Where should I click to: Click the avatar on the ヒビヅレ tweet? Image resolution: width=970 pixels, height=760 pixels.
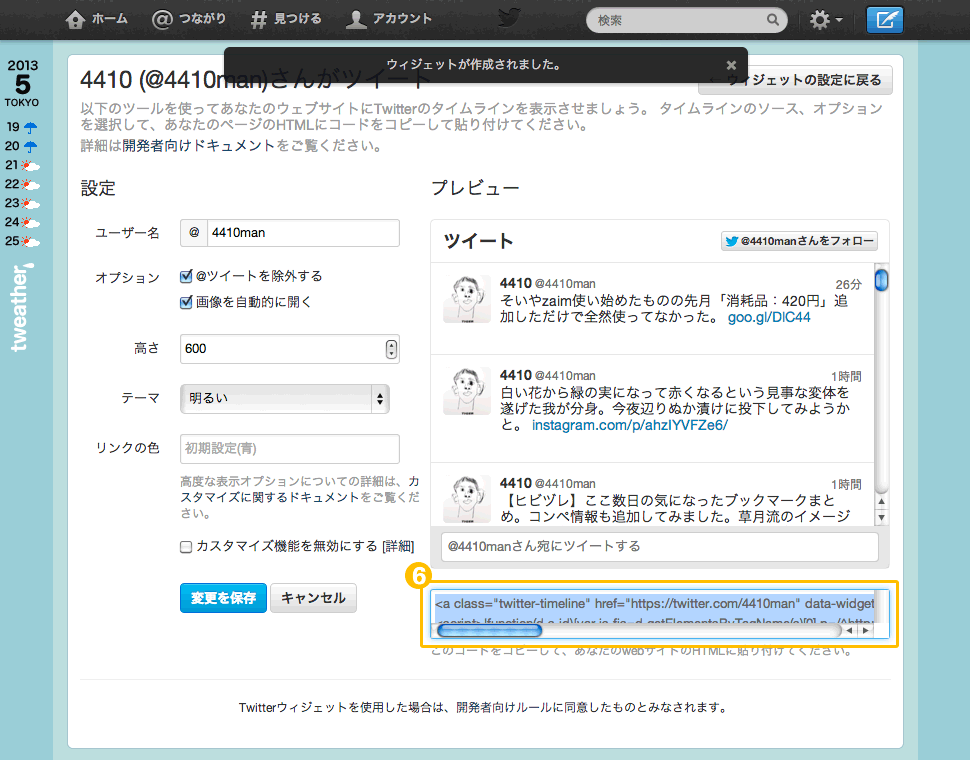[467, 499]
